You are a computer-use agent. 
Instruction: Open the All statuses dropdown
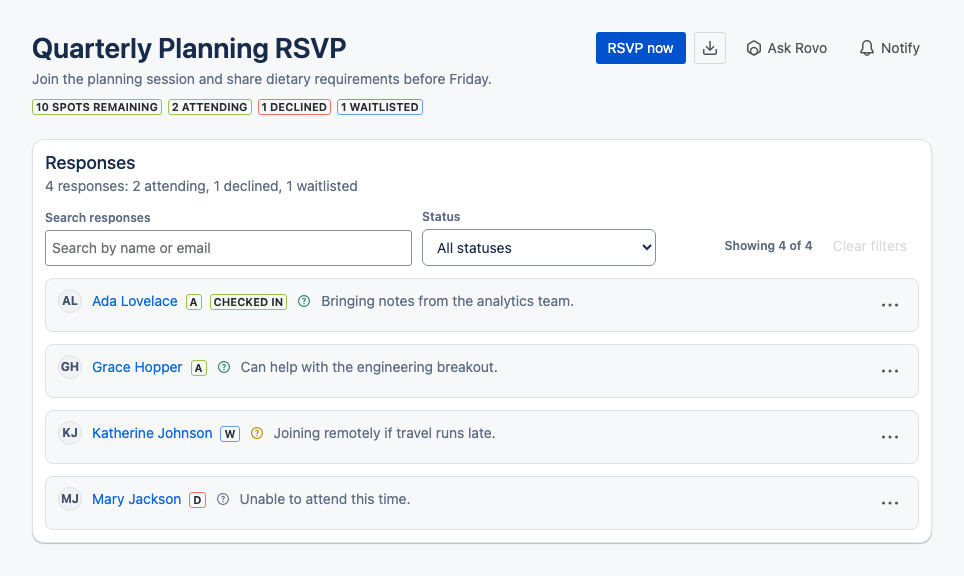pyautogui.click(x=539, y=248)
